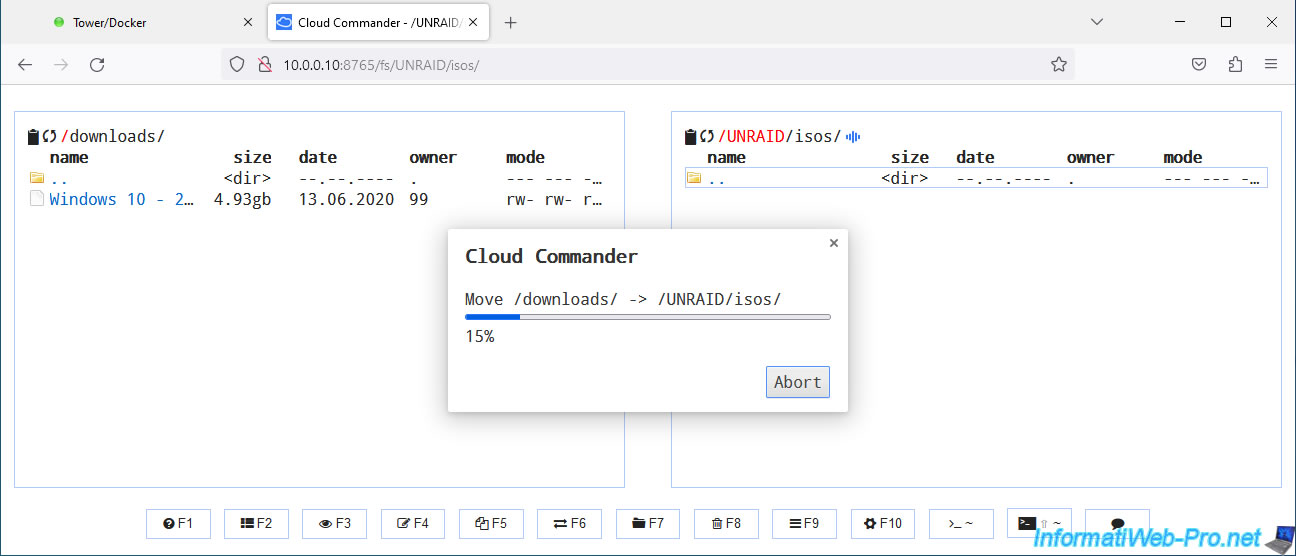
Task: Open F10 settings gear button
Action: (x=883, y=523)
